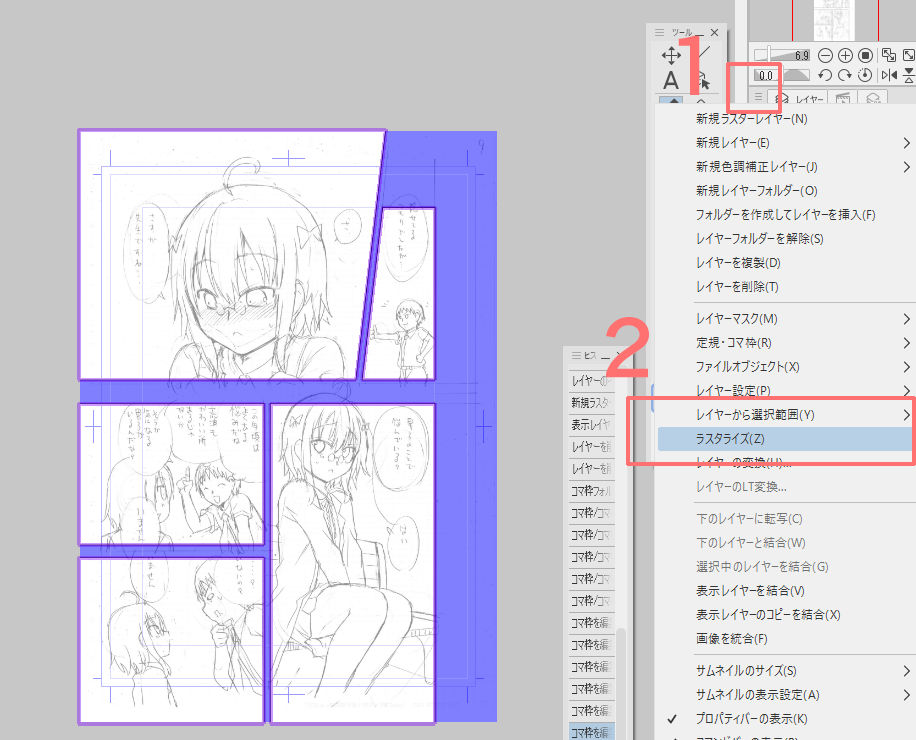Reset the canvas rotation
The image size is (916, 740).
(865, 75)
